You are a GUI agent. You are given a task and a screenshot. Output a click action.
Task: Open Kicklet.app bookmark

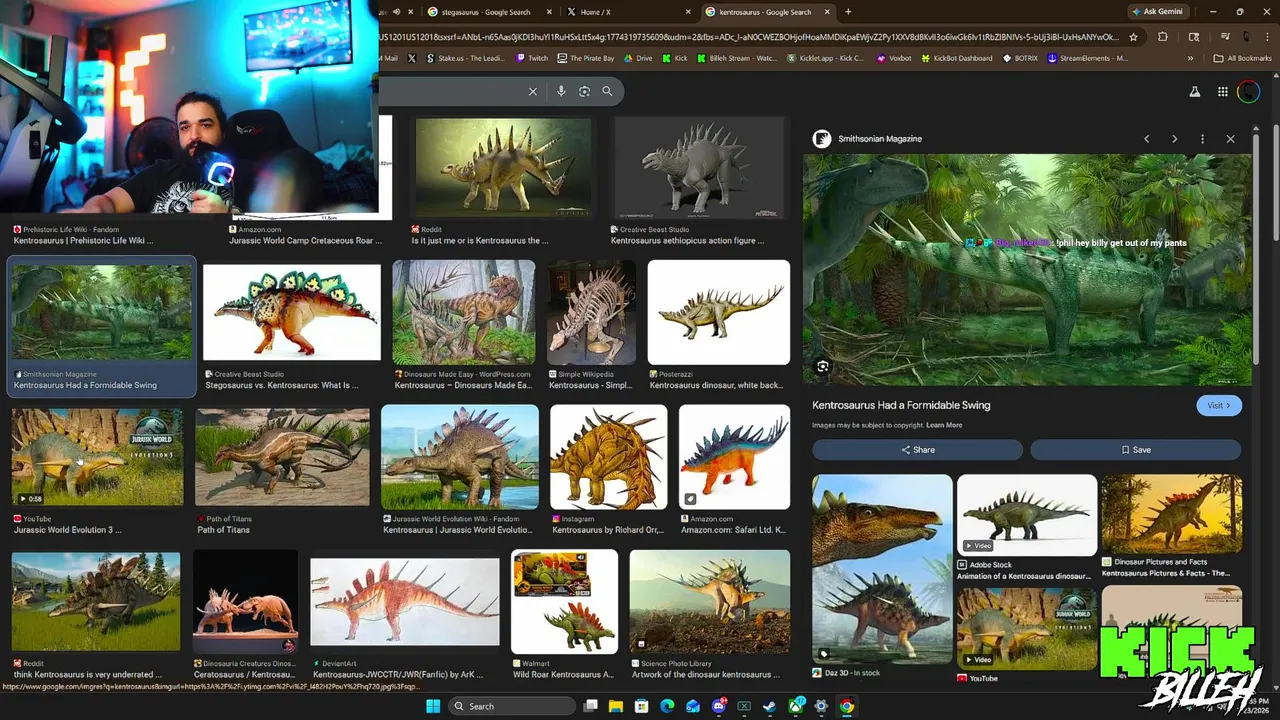[825, 58]
